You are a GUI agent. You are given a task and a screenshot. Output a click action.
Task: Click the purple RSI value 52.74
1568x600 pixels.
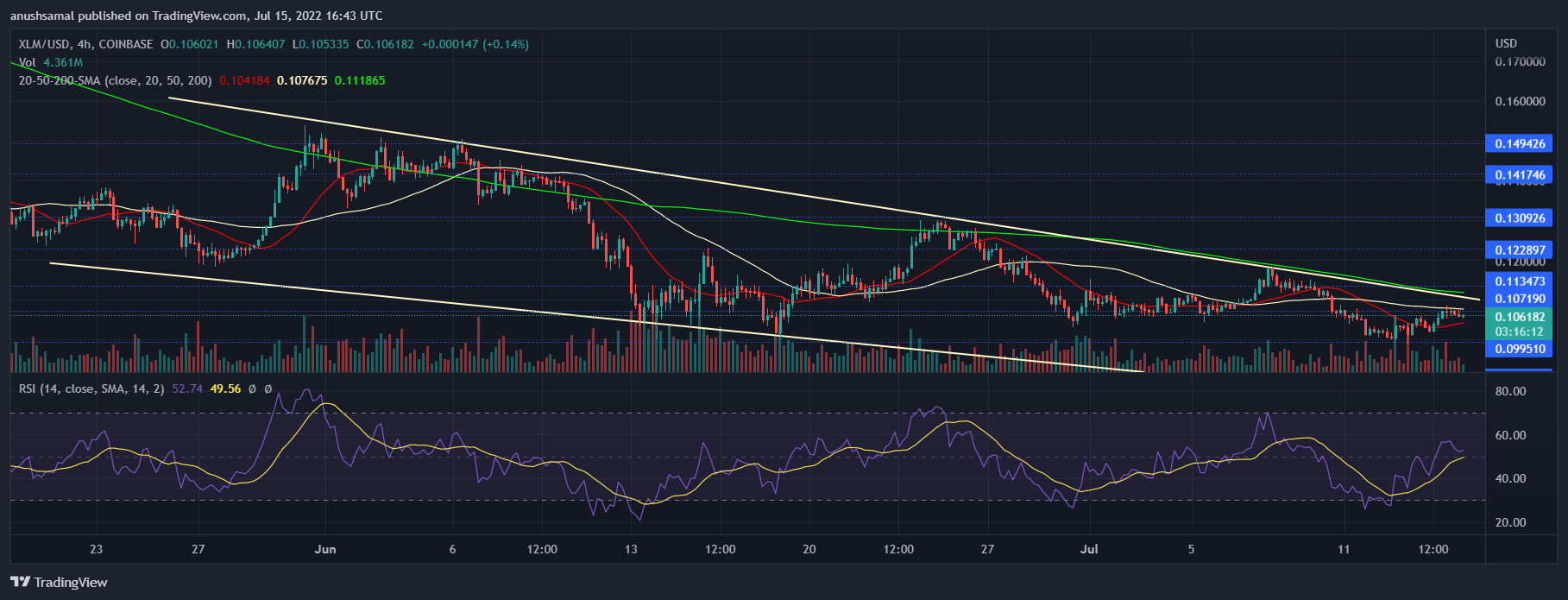pyautogui.click(x=187, y=389)
